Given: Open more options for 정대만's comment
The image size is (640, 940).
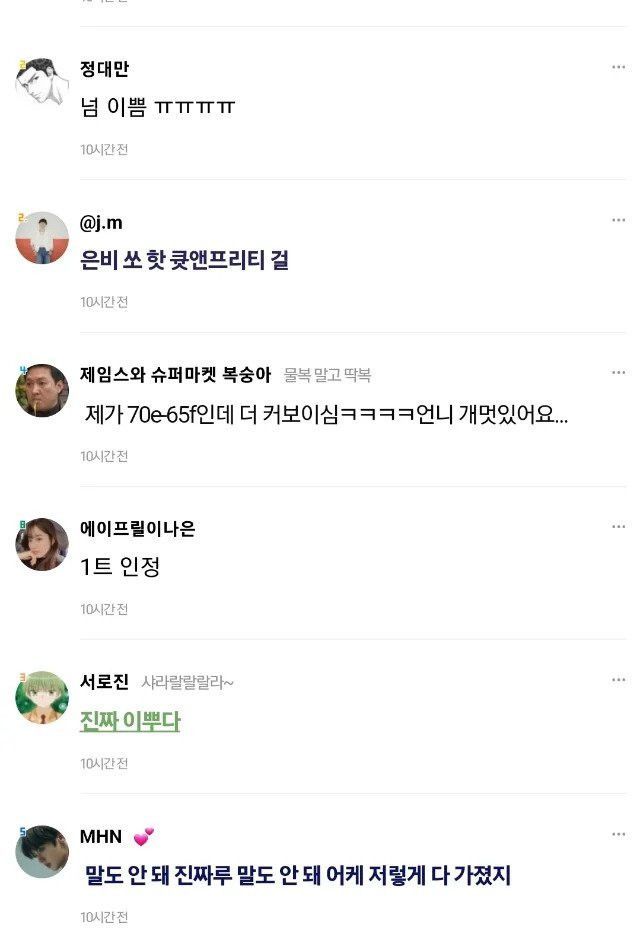Looking at the screenshot, I should [x=619, y=67].
